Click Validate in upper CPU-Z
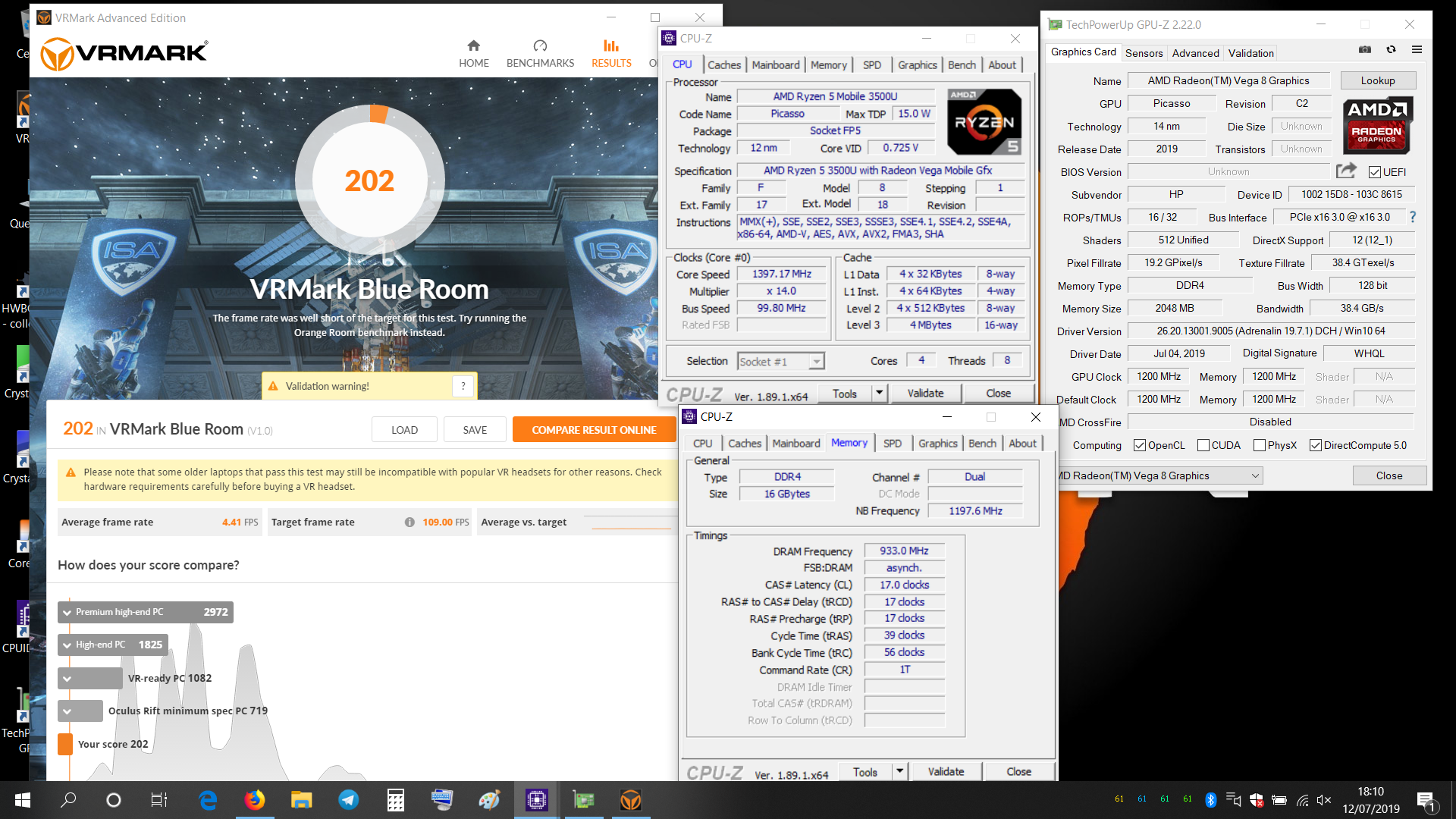The image size is (1456, 819). (925, 393)
